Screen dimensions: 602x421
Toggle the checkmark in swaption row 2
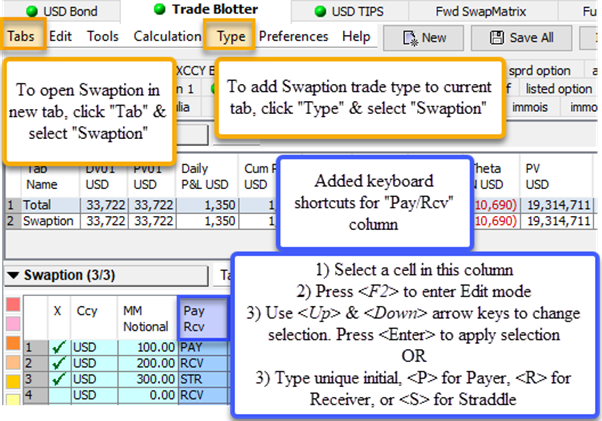(x=59, y=363)
